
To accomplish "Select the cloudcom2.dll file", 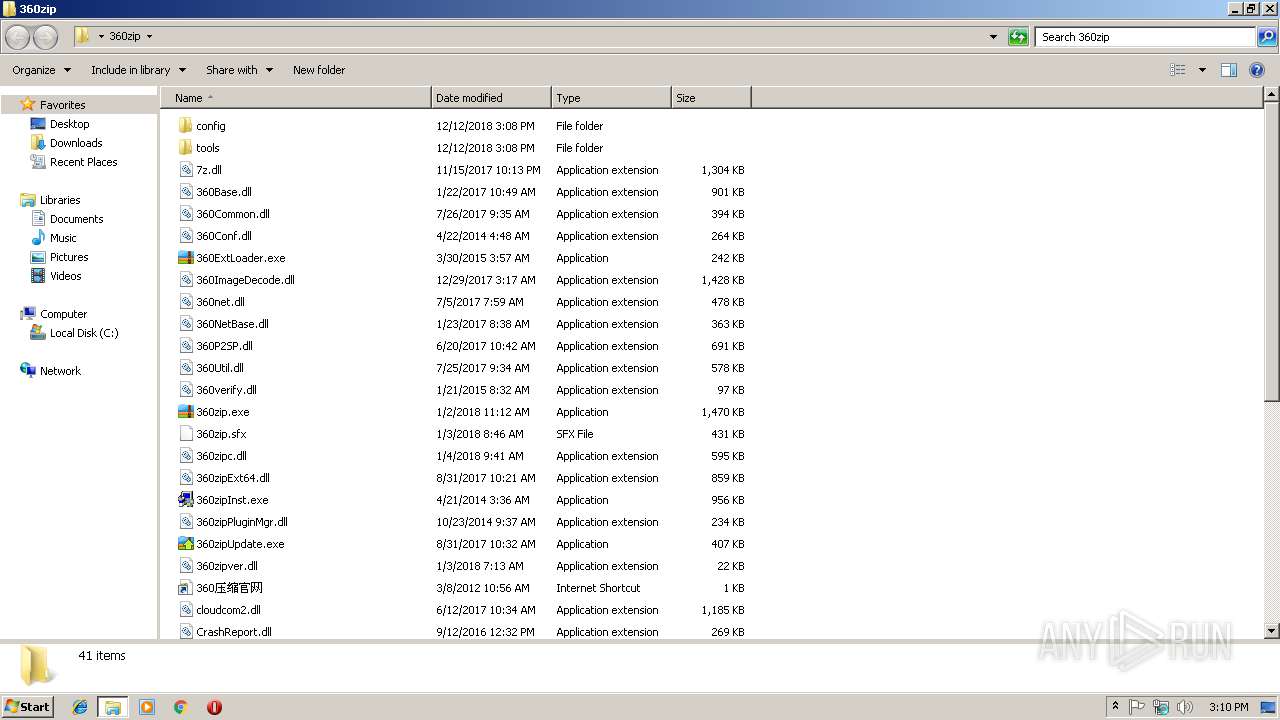I will point(228,610).
